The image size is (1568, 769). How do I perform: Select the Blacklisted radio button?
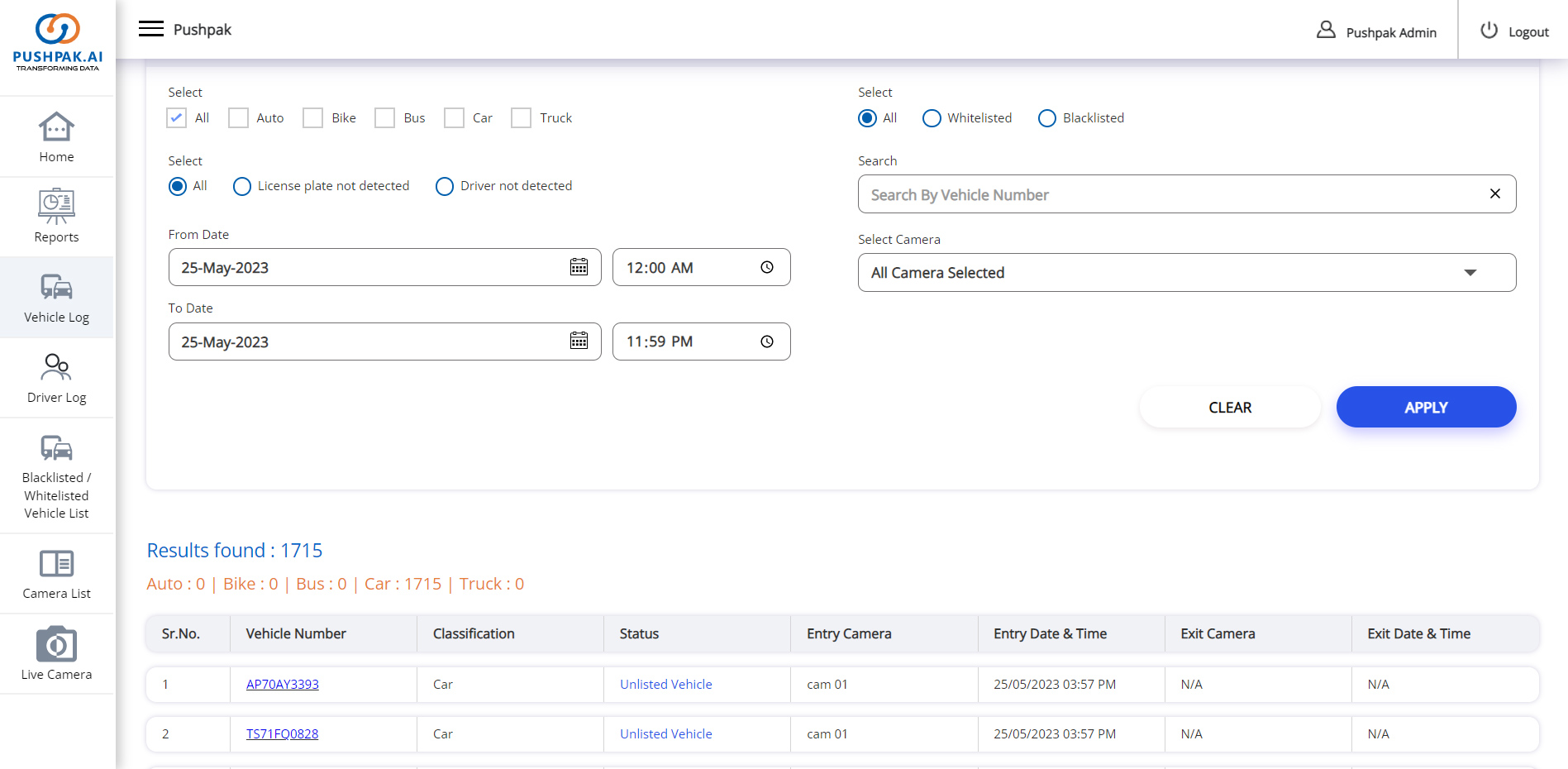point(1046,118)
